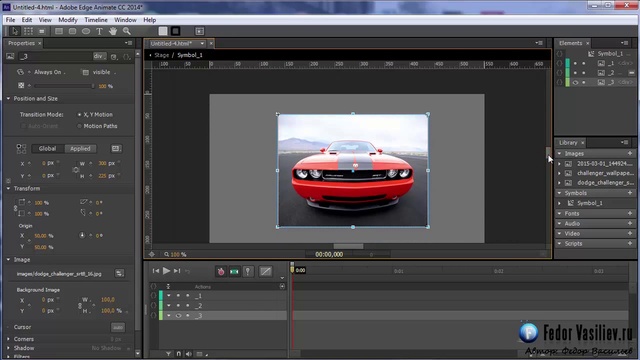
Task: Expand layer _2 arrow in timeline
Action: click(x=169, y=305)
